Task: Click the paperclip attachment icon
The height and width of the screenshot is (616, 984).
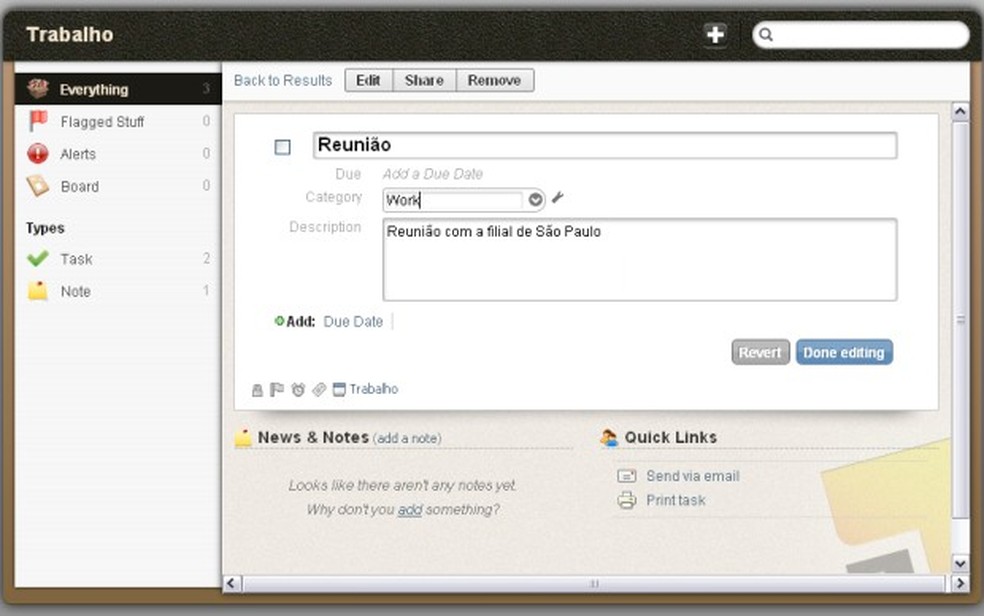Action: coord(319,390)
